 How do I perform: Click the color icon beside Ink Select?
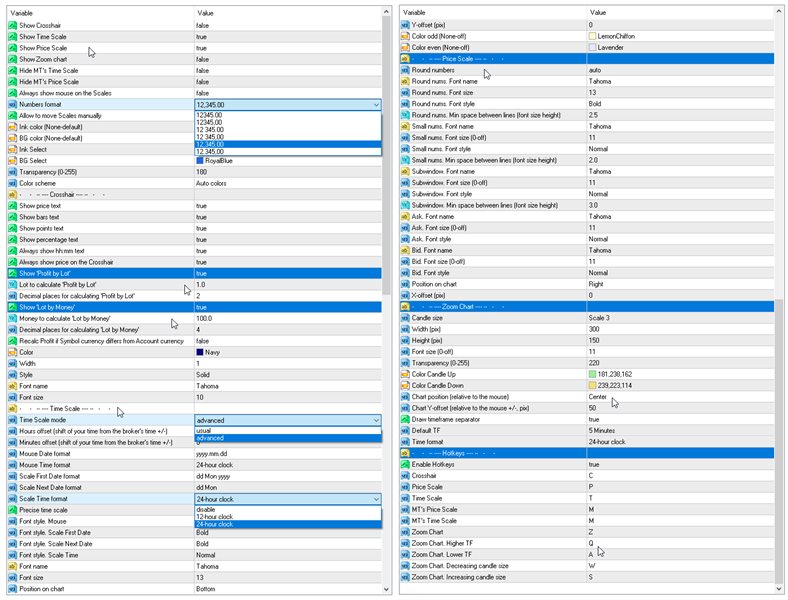[x=13, y=150]
